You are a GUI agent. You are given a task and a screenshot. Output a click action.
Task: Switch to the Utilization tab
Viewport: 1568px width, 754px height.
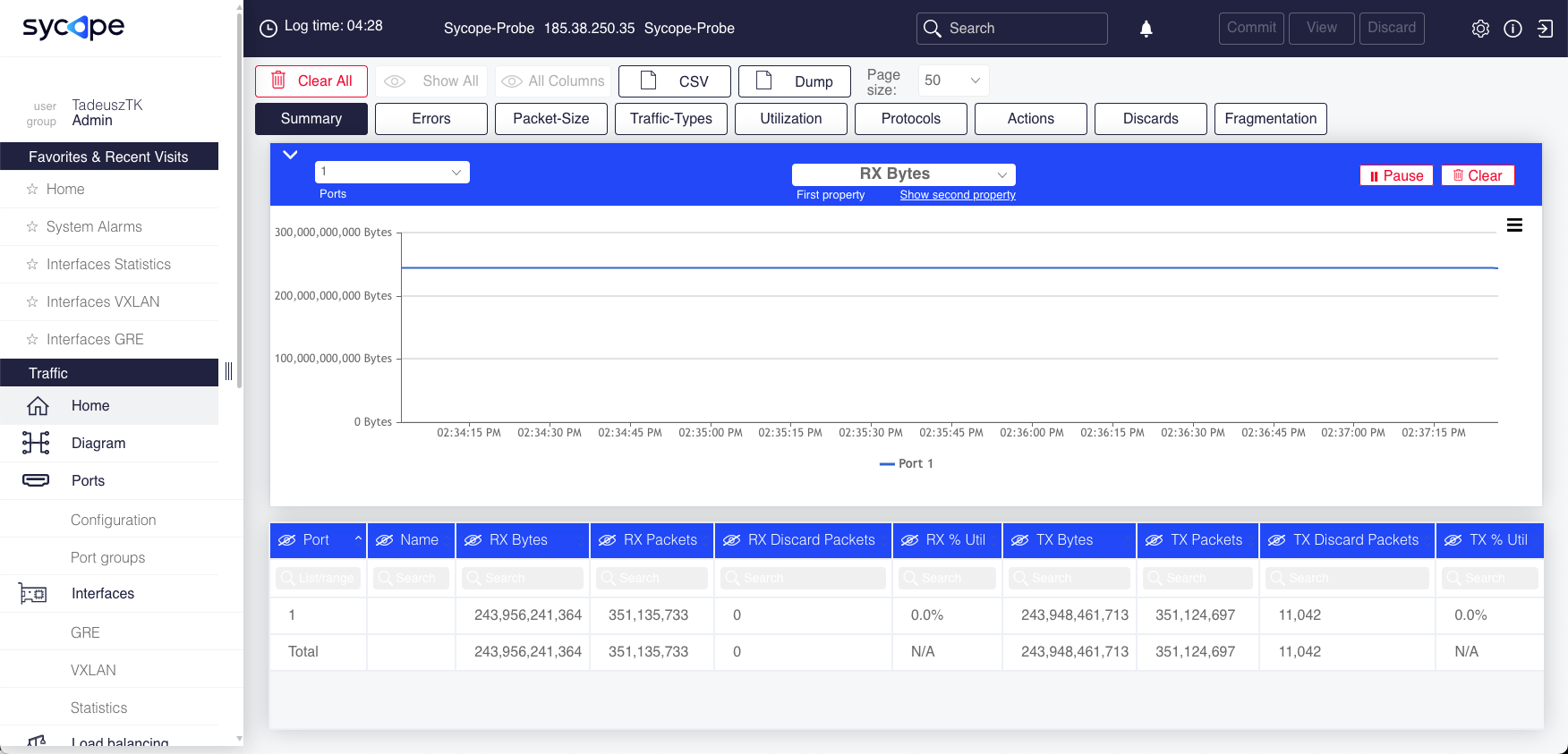tap(791, 119)
